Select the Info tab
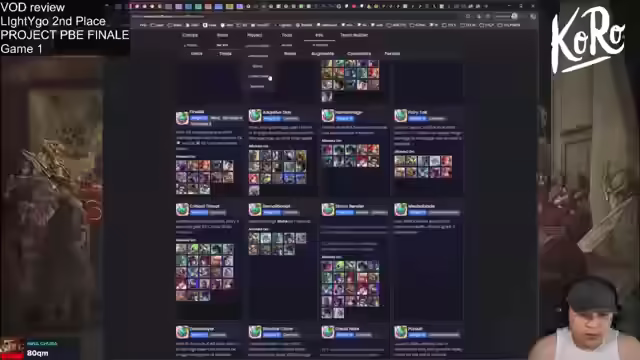Image resolution: width=640 pixels, height=360 pixels. (x=319, y=35)
